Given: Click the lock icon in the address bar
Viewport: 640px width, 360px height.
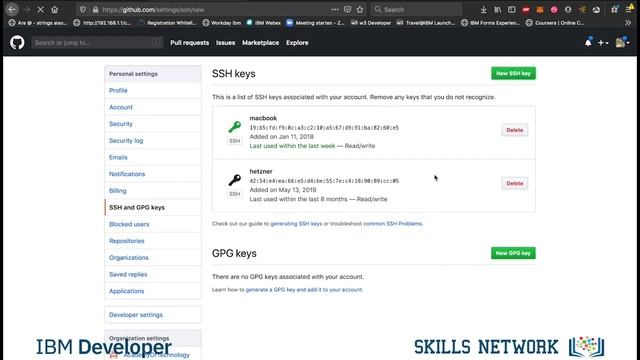Looking at the screenshot, I should coord(96,9).
